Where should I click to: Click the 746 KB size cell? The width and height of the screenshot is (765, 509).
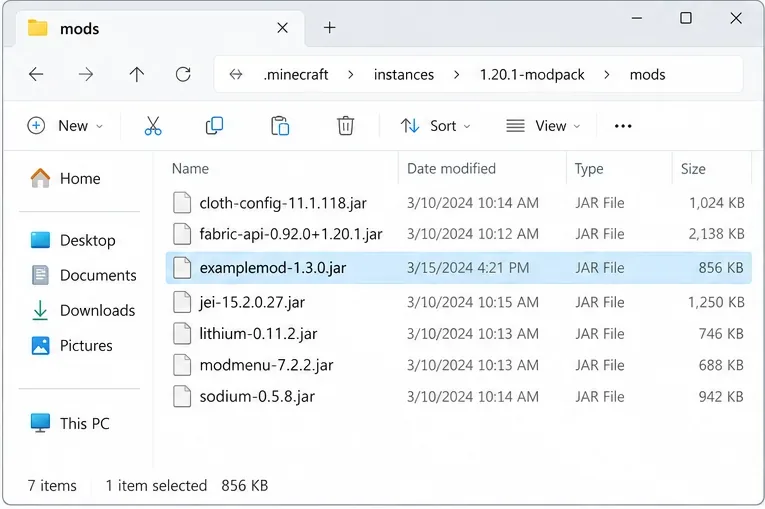(721, 334)
